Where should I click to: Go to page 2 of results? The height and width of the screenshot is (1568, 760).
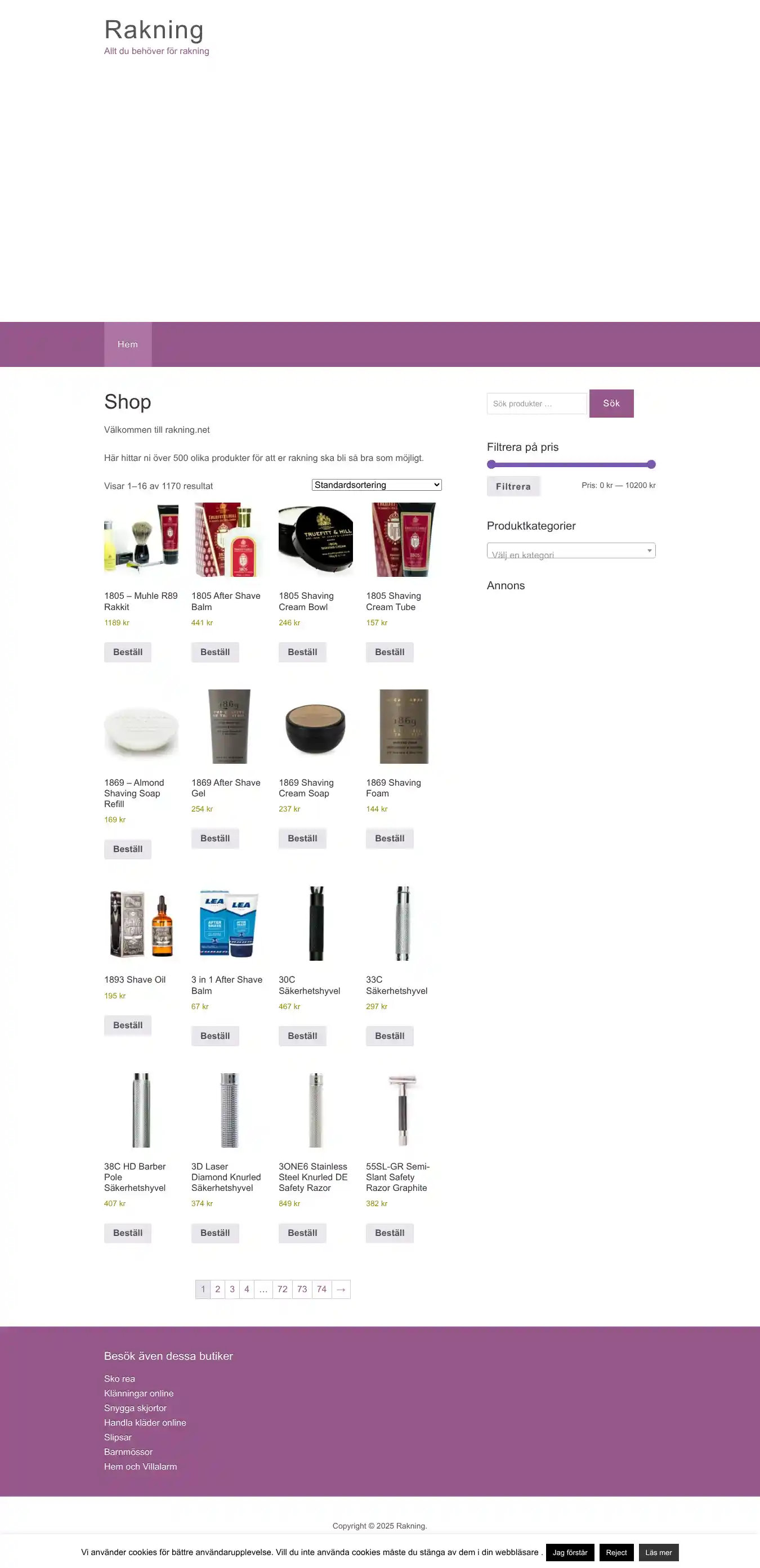point(217,1289)
